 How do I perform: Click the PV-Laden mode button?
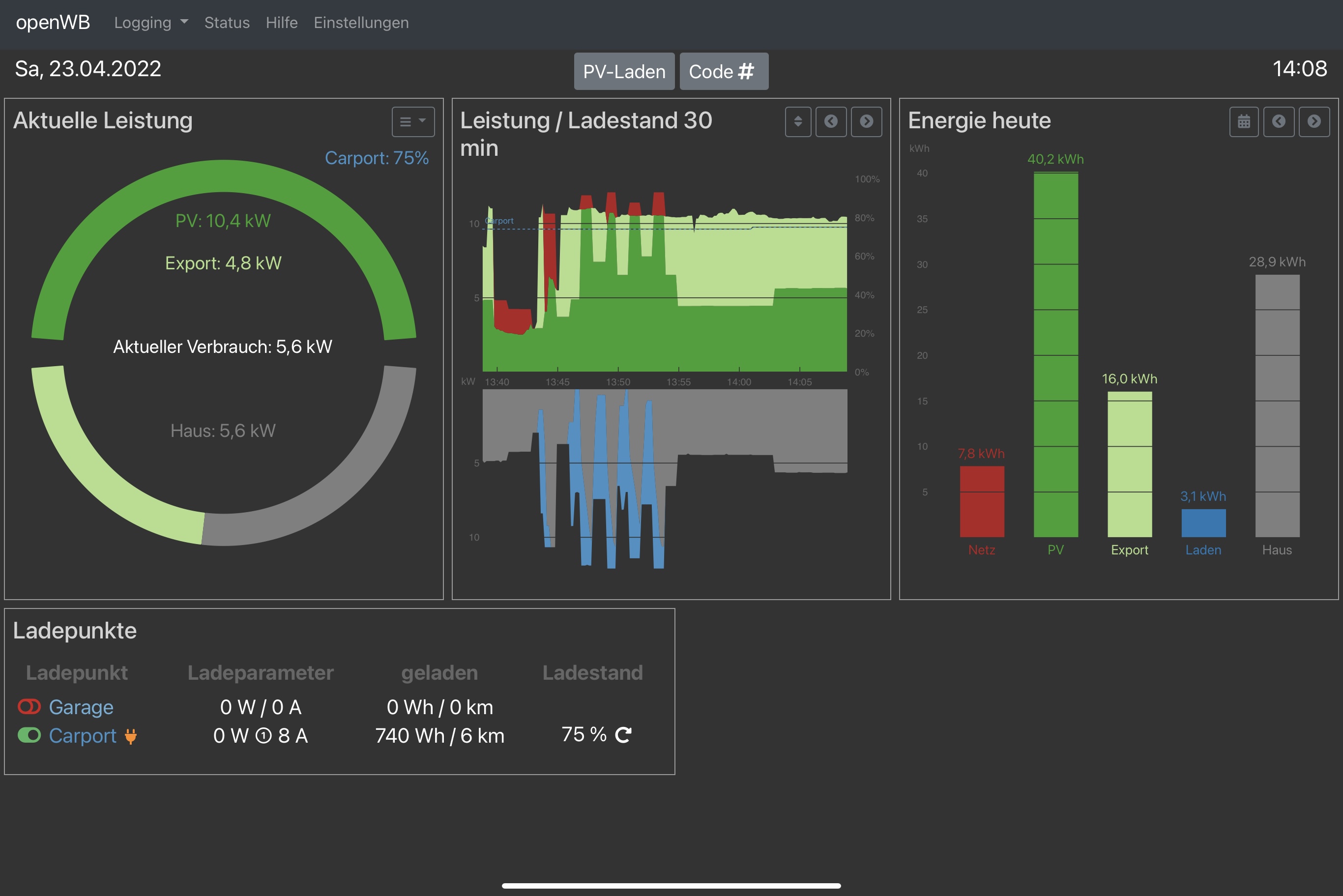[624, 71]
